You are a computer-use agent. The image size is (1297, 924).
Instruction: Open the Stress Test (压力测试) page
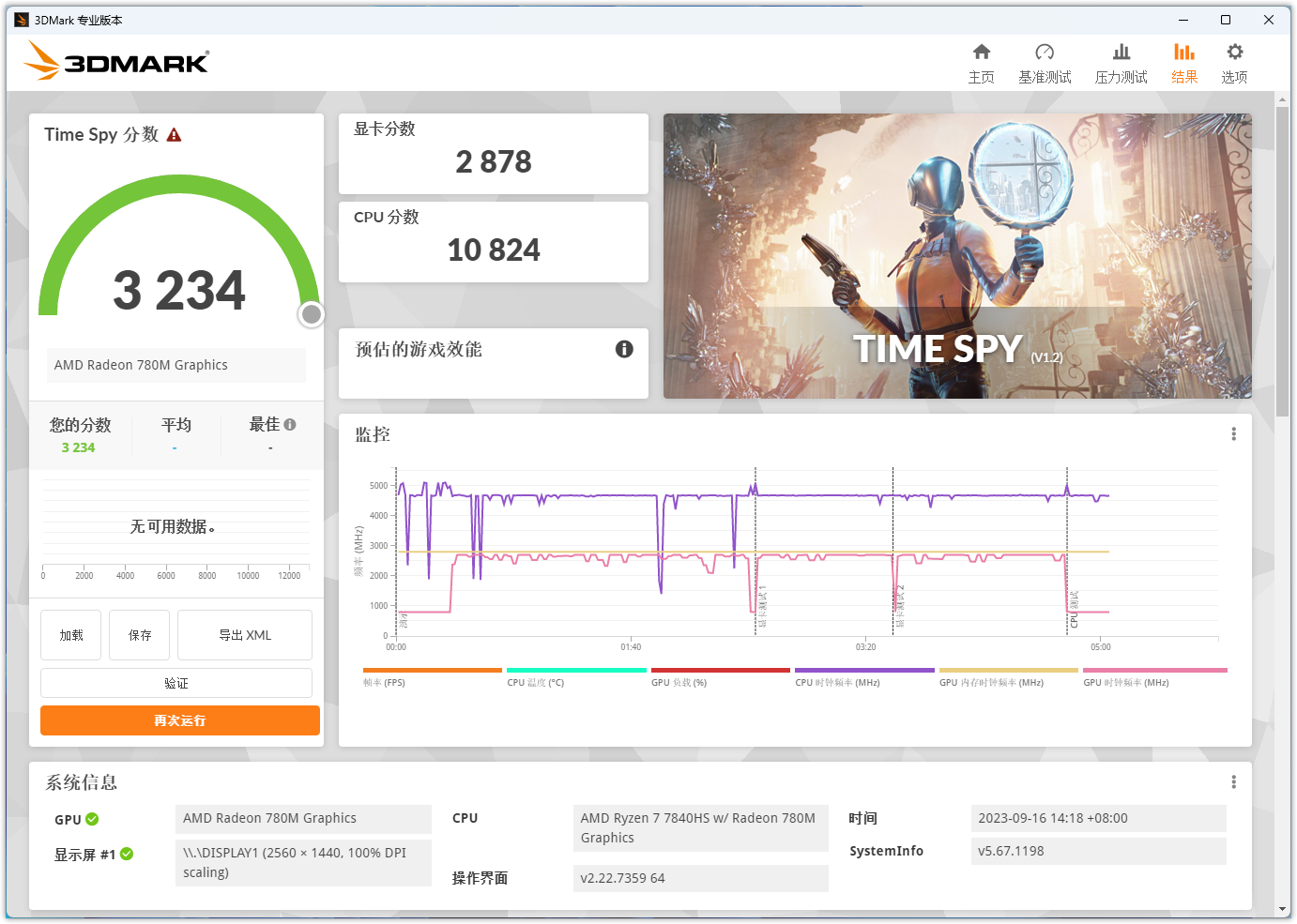[x=1121, y=63]
